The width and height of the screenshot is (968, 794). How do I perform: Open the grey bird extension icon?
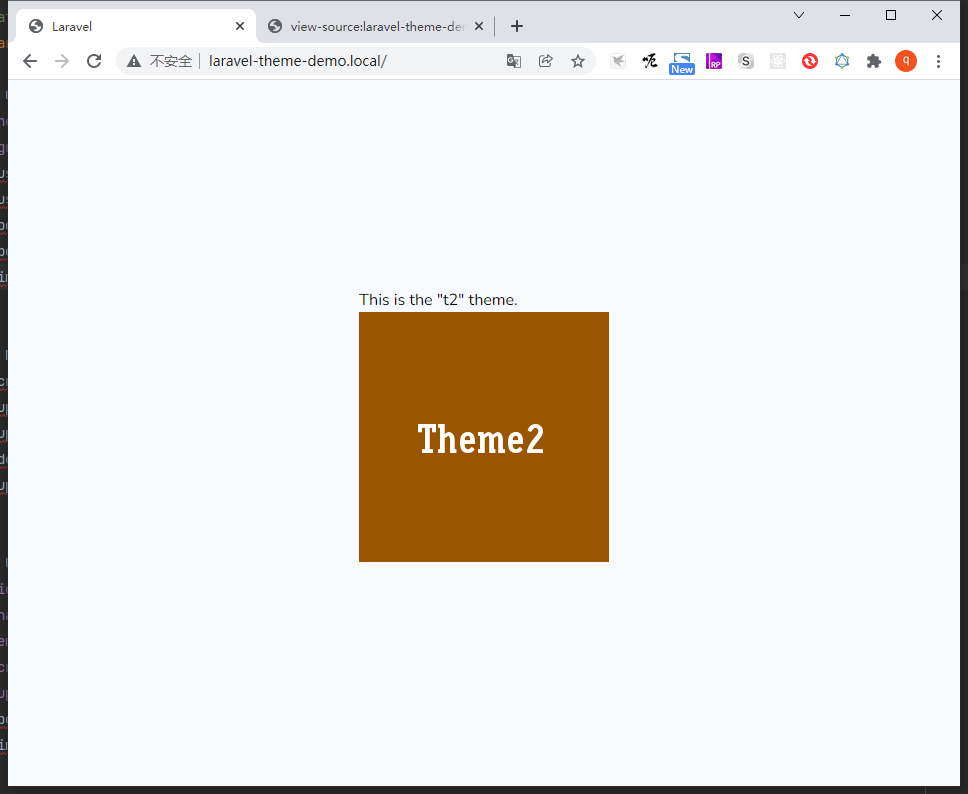click(618, 61)
